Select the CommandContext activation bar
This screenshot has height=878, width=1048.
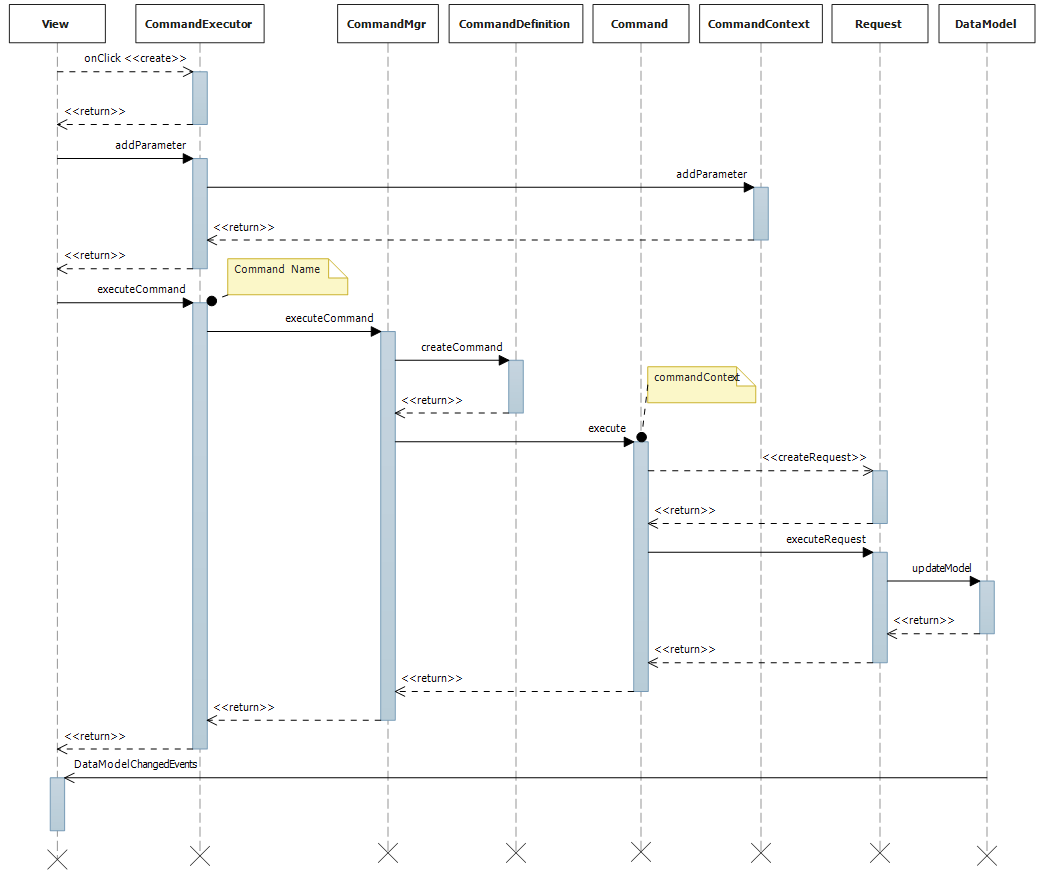(x=761, y=214)
